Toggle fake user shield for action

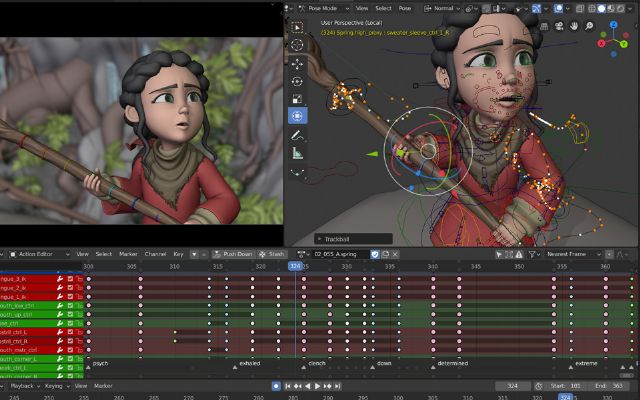pos(375,254)
